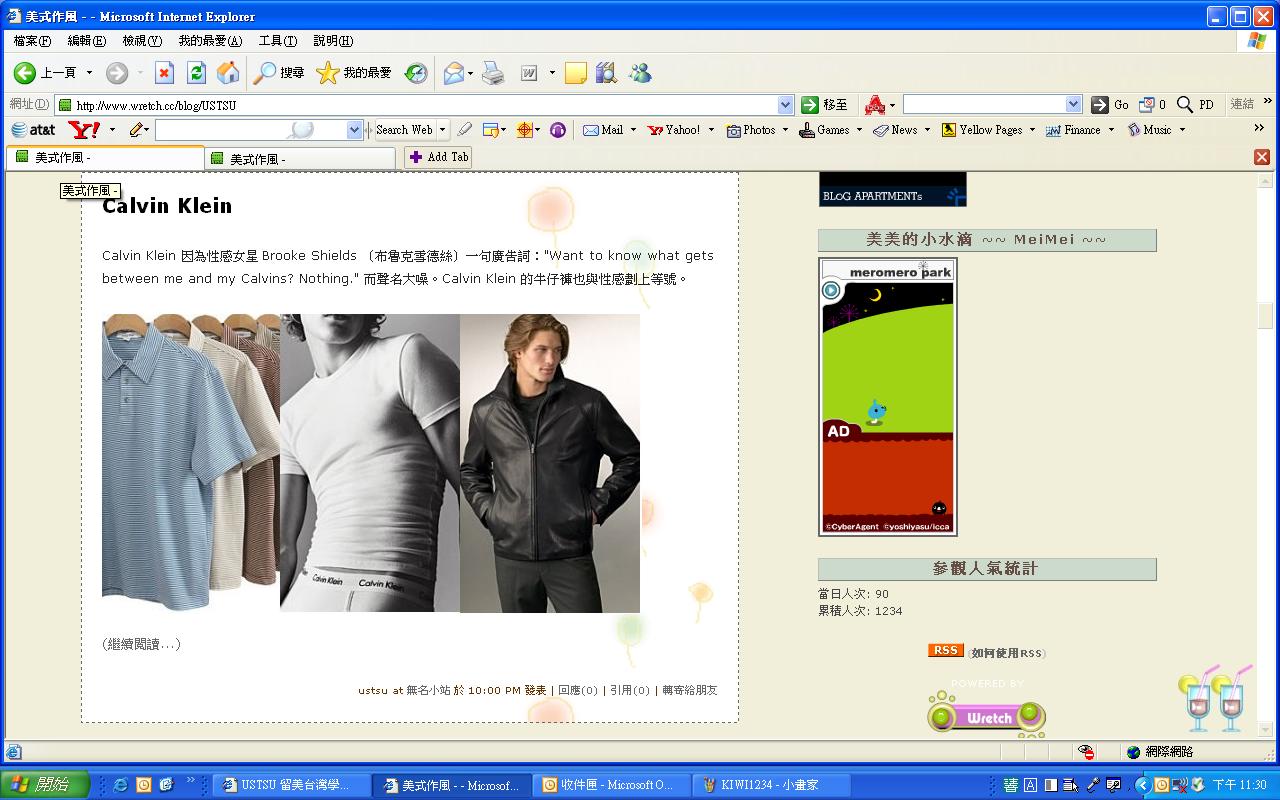Click the purple headphones icon
The image size is (1280, 800).
[558, 130]
